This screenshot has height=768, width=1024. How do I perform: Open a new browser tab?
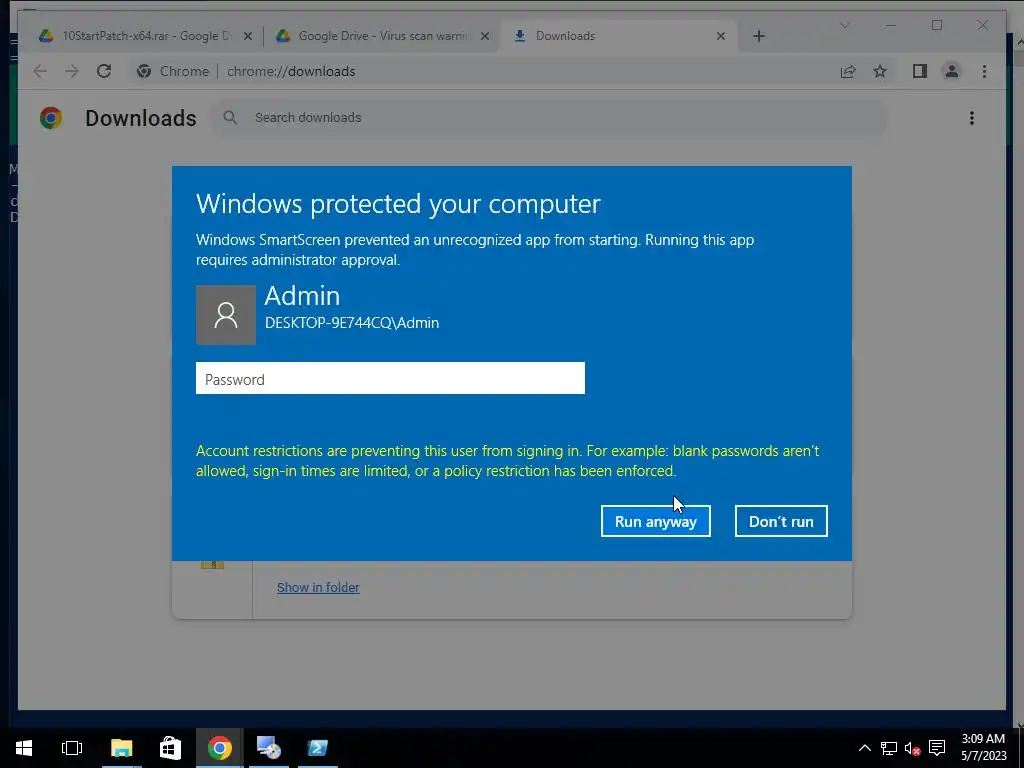click(758, 36)
